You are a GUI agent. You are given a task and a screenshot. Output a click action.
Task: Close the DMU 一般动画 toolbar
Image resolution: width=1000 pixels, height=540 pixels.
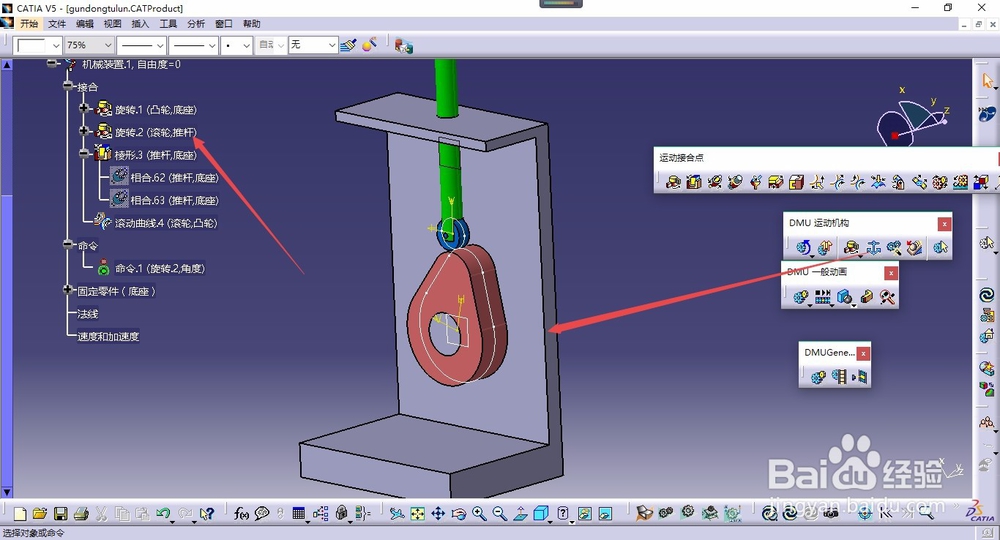891,273
